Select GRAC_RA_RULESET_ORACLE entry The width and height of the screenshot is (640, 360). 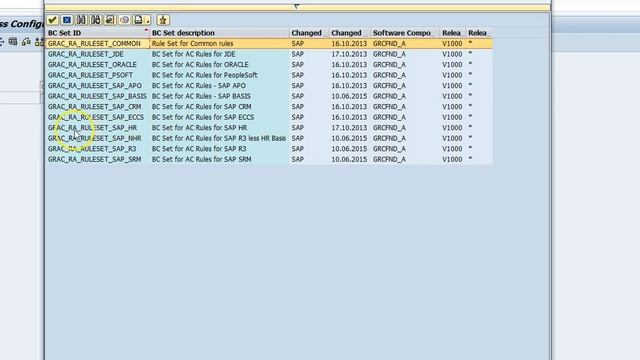pyautogui.click(x=92, y=64)
